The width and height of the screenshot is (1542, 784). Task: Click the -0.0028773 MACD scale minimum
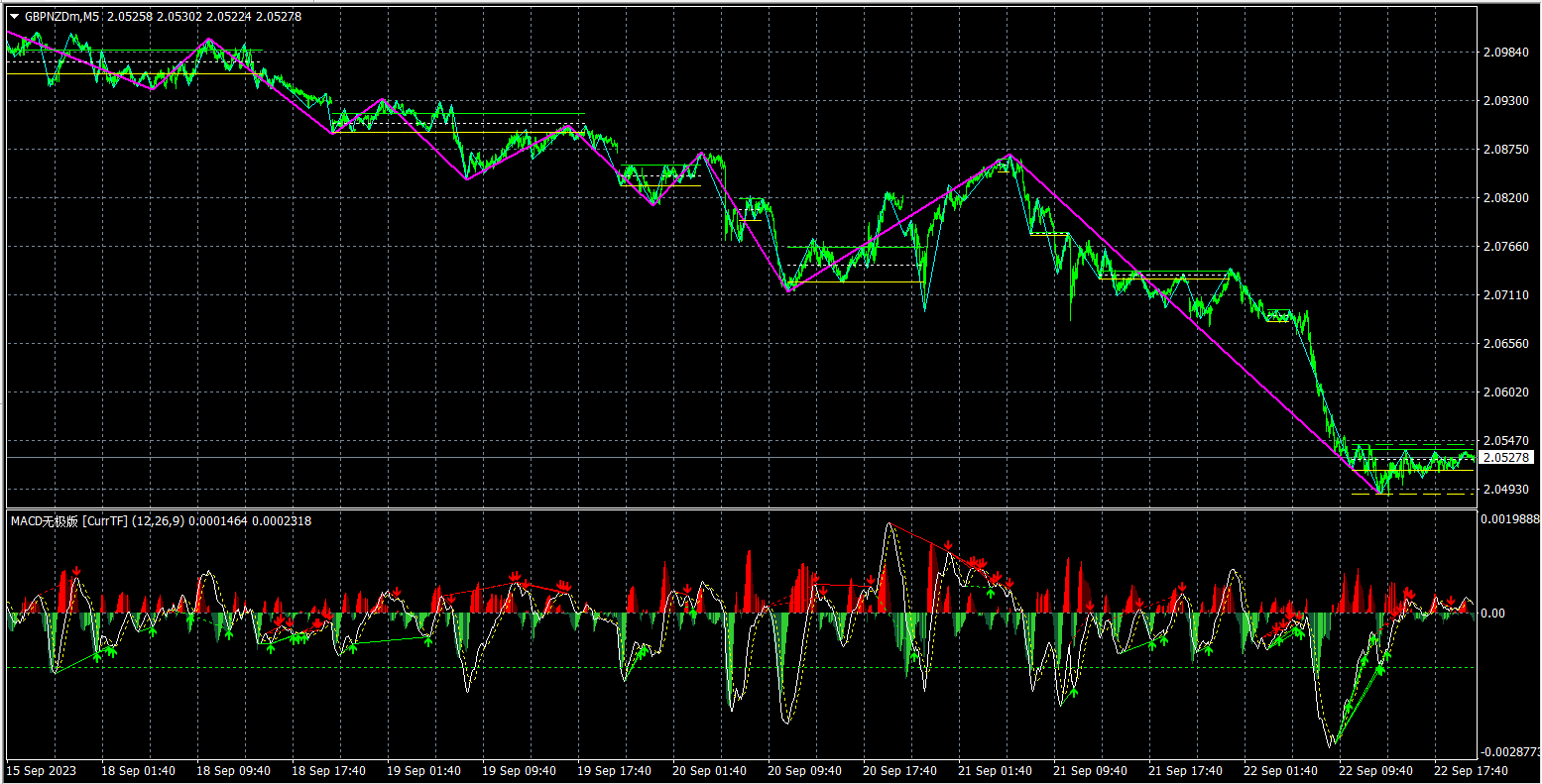(x=1509, y=753)
